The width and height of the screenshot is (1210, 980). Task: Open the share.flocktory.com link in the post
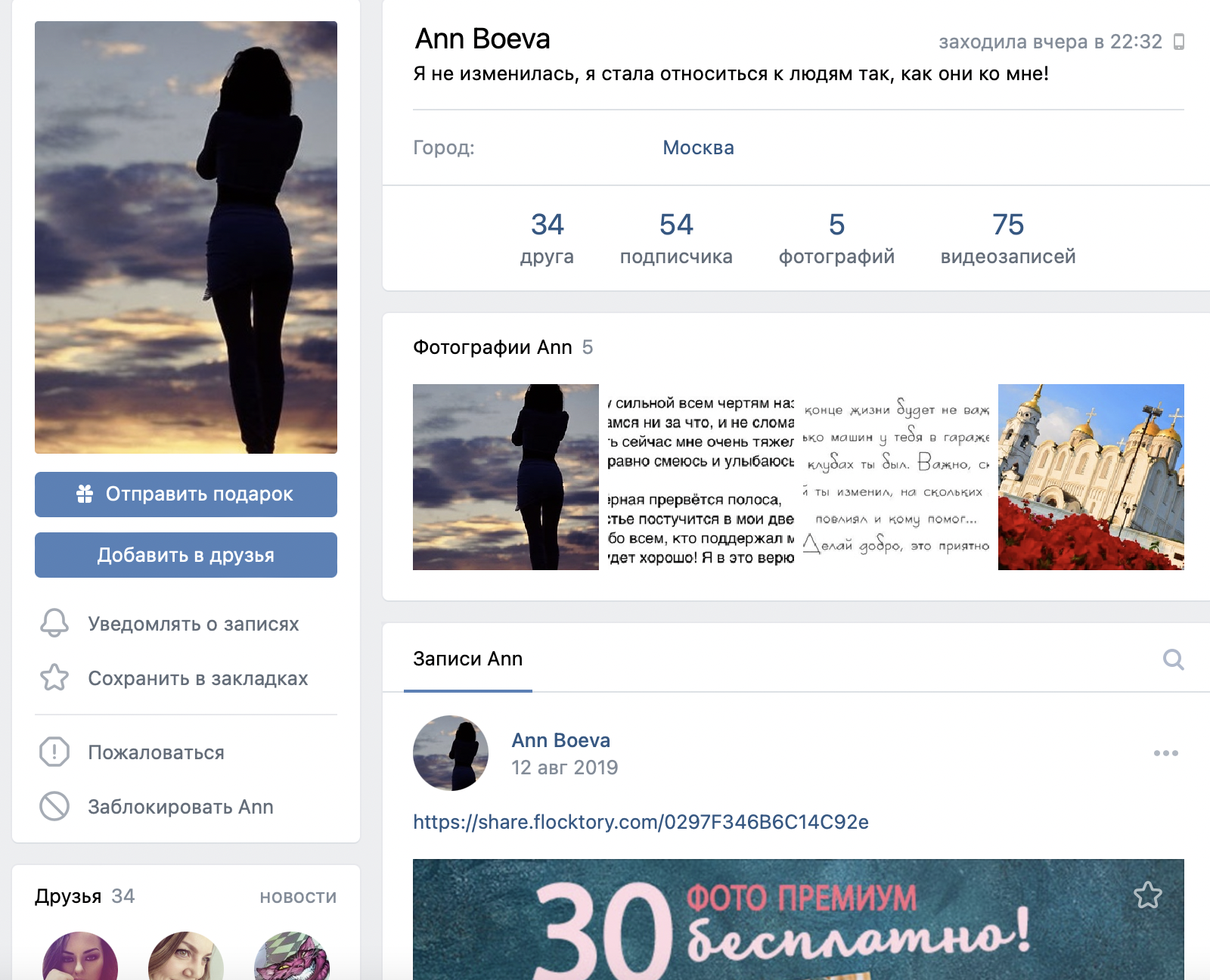click(x=641, y=822)
